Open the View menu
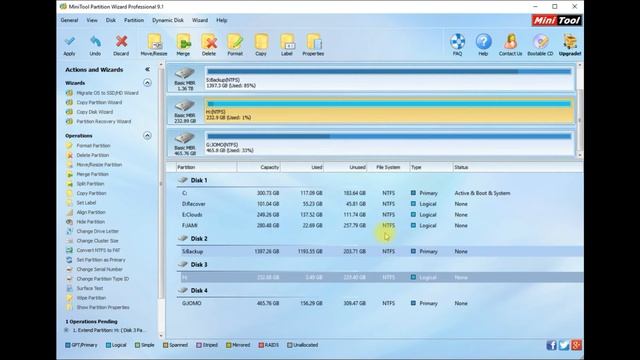 pyautogui.click(x=92, y=20)
